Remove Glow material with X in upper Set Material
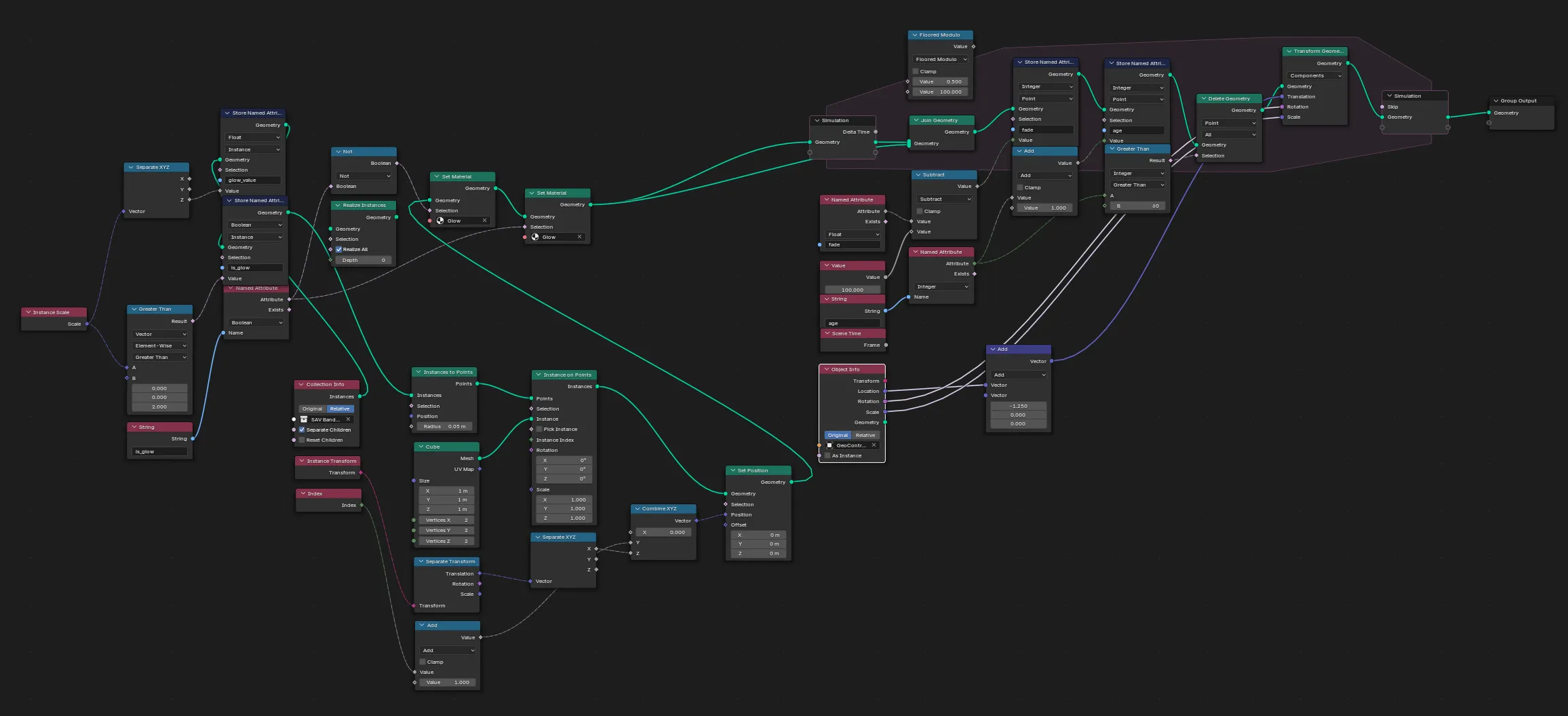 (484, 221)
